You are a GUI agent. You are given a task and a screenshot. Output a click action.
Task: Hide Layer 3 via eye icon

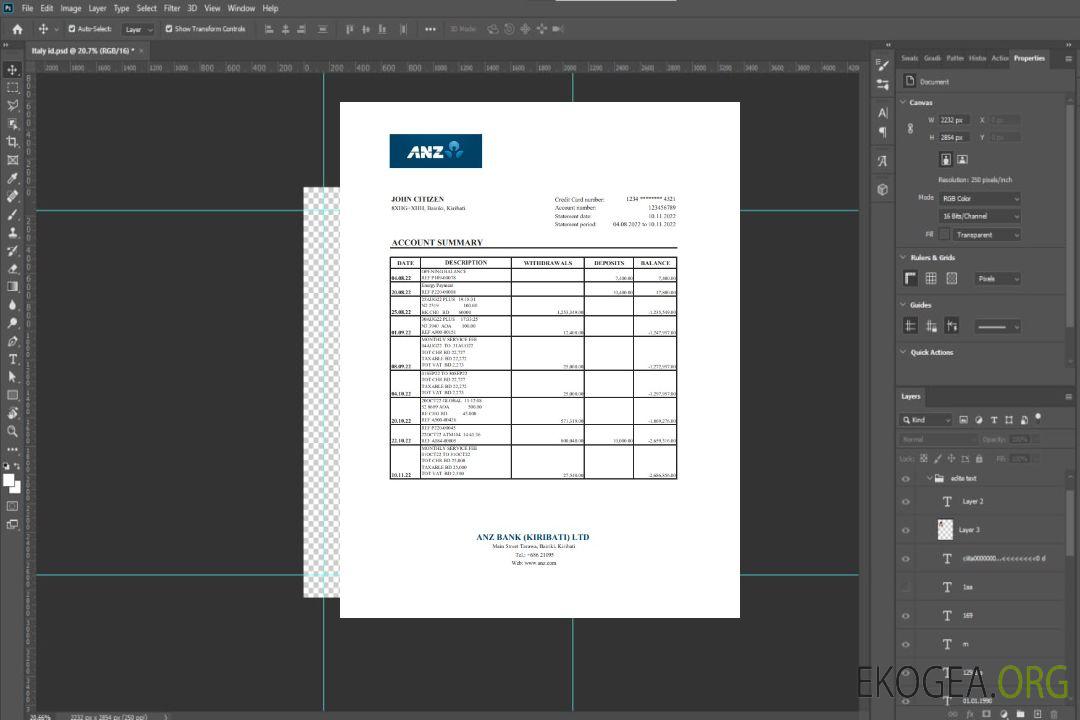point(906,531)
